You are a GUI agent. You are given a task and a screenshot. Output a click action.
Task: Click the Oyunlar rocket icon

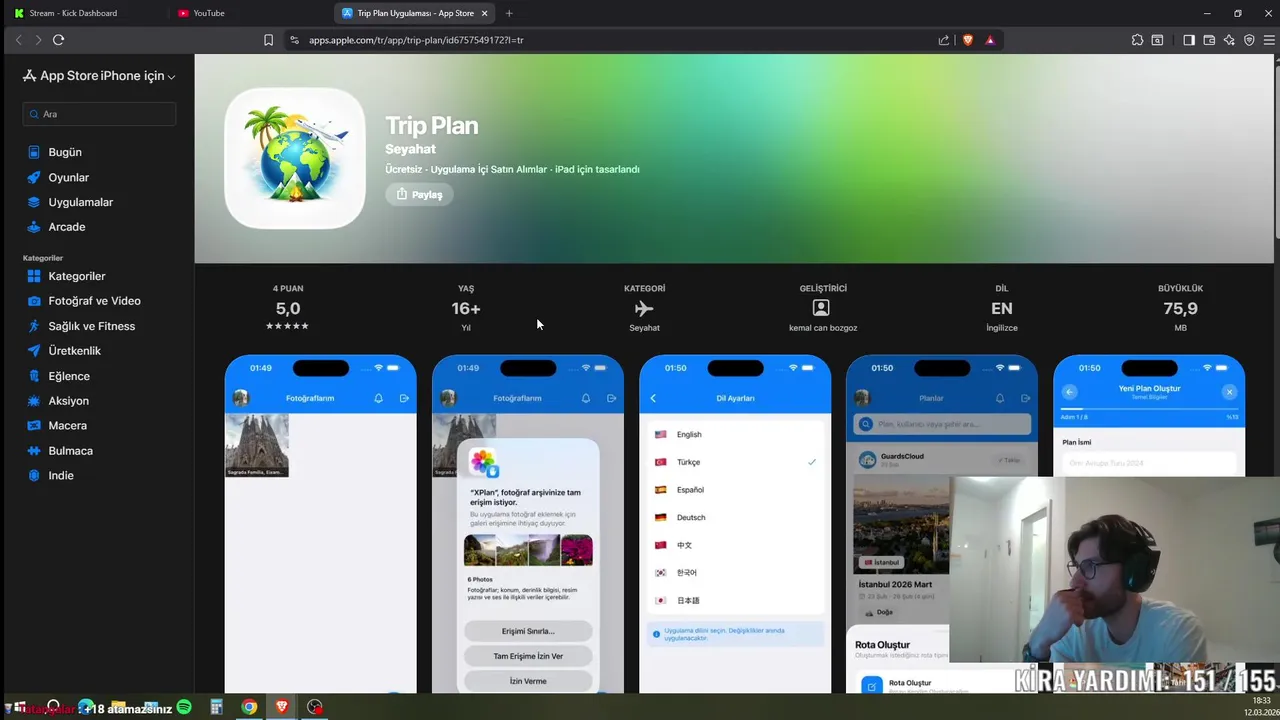tap(34, 177)
